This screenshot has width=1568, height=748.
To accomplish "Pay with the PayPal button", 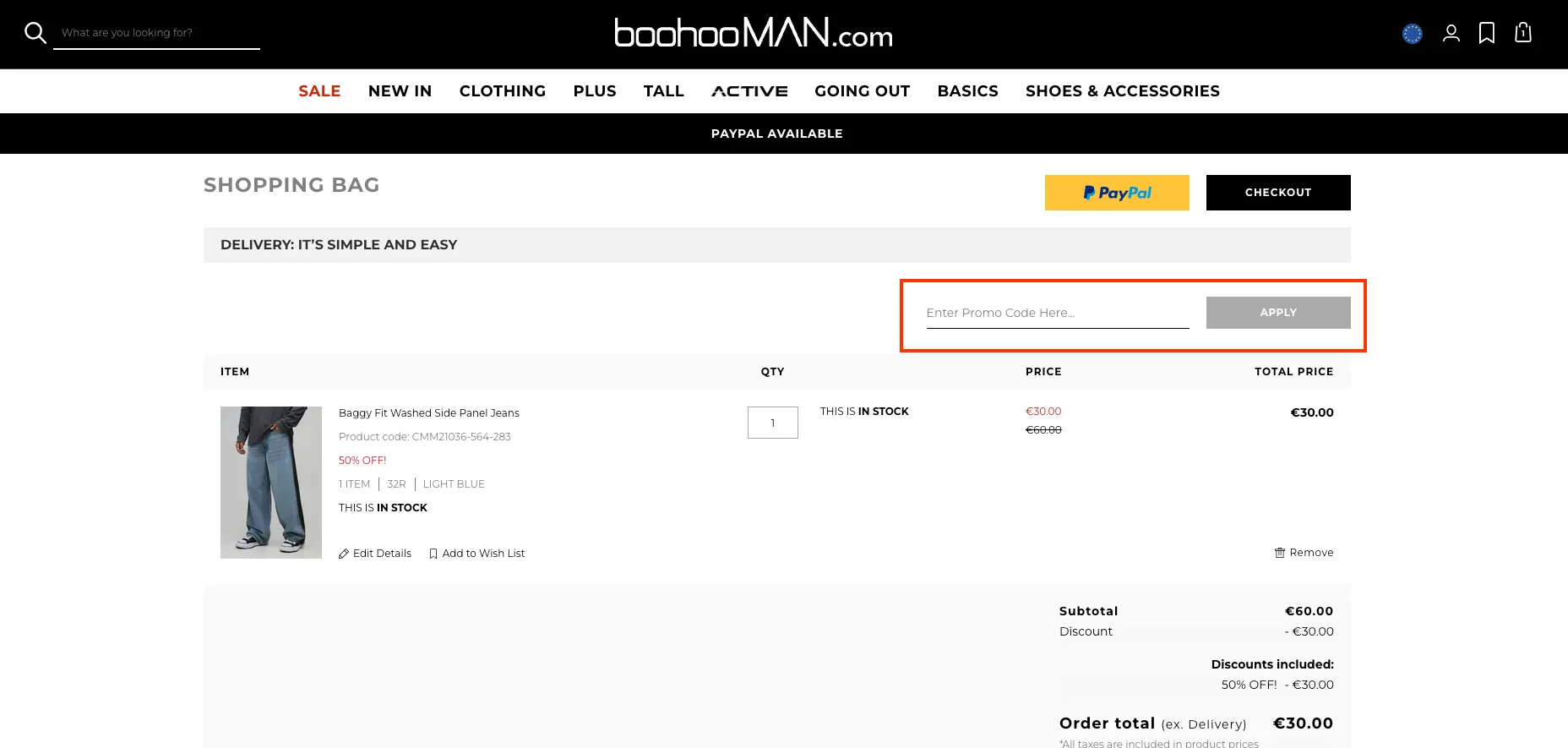I will 1117,192.
